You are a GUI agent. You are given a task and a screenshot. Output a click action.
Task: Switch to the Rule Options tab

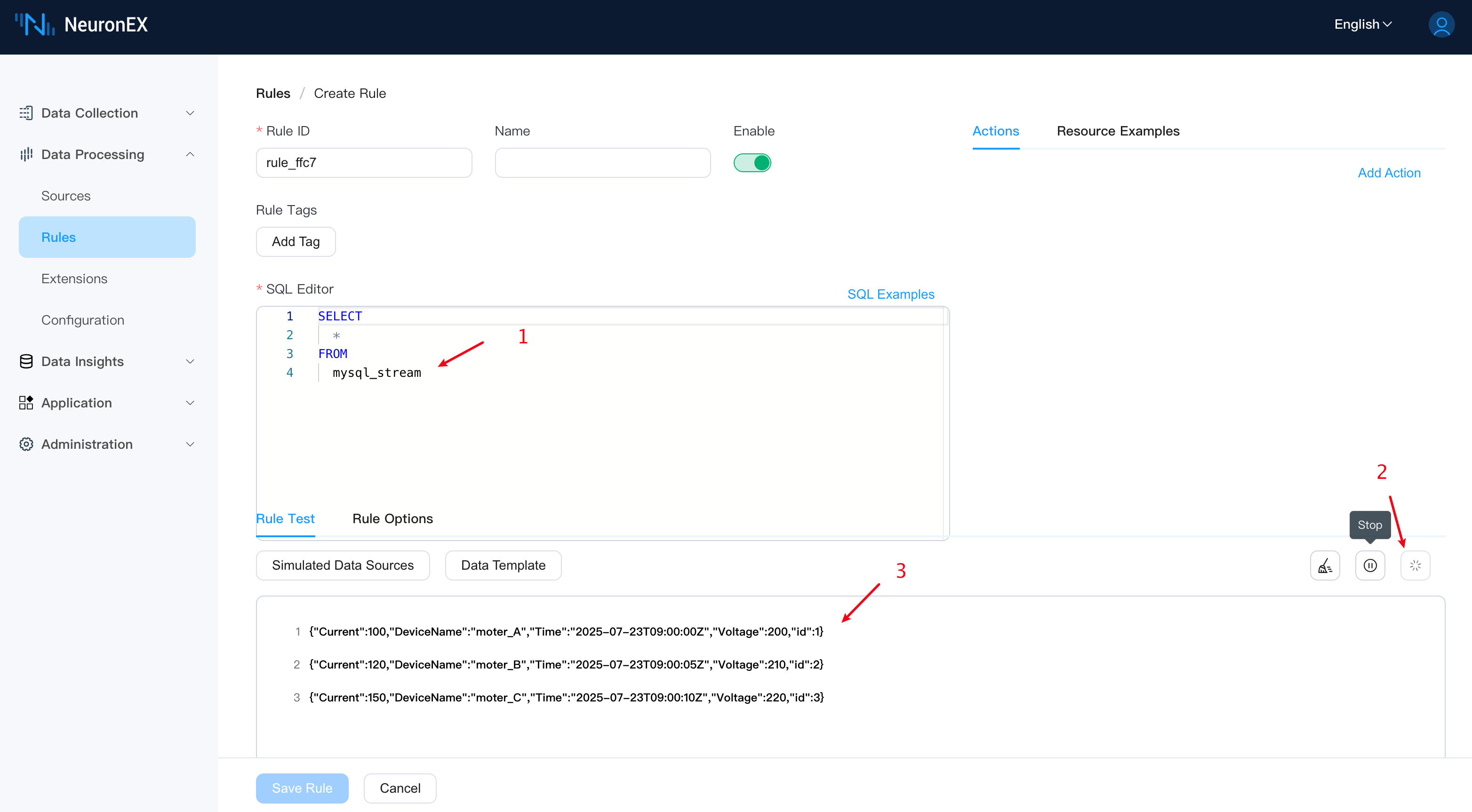coord(392,518)
